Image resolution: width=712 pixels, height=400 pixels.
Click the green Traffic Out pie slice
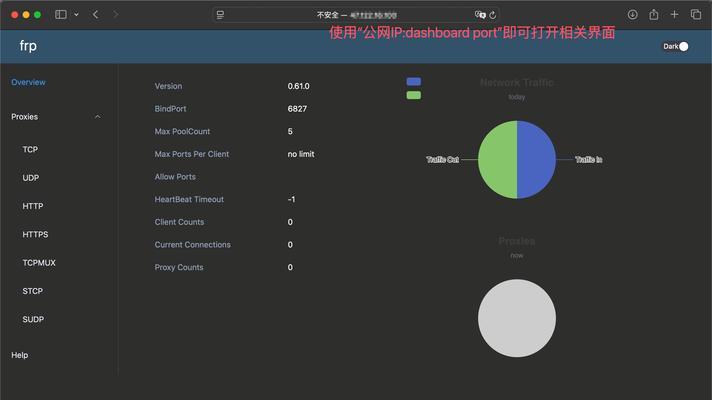pyautogui.click(x=497, y=159)
